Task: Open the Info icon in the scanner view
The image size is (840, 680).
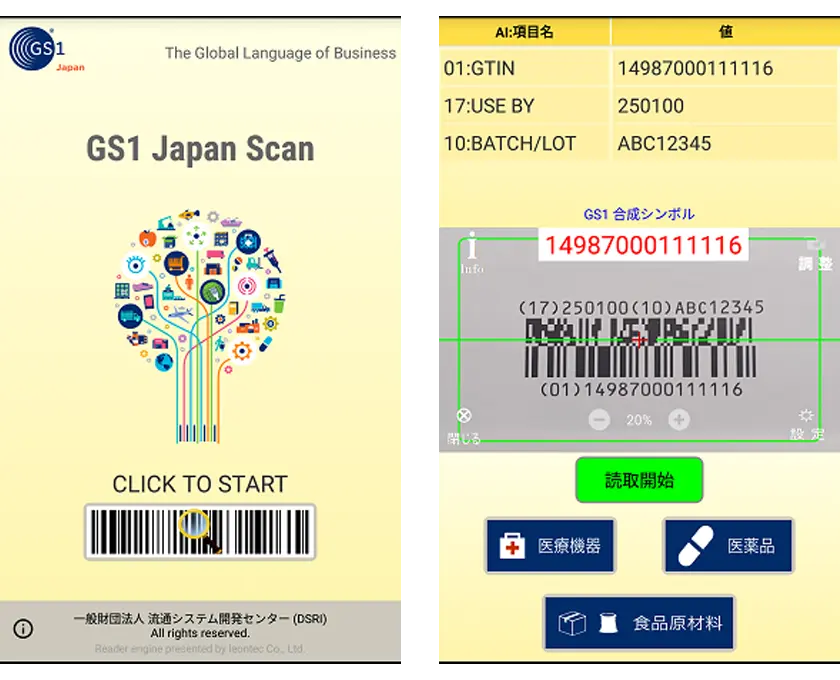Action: pyautogui.click(x=472, y=253)
